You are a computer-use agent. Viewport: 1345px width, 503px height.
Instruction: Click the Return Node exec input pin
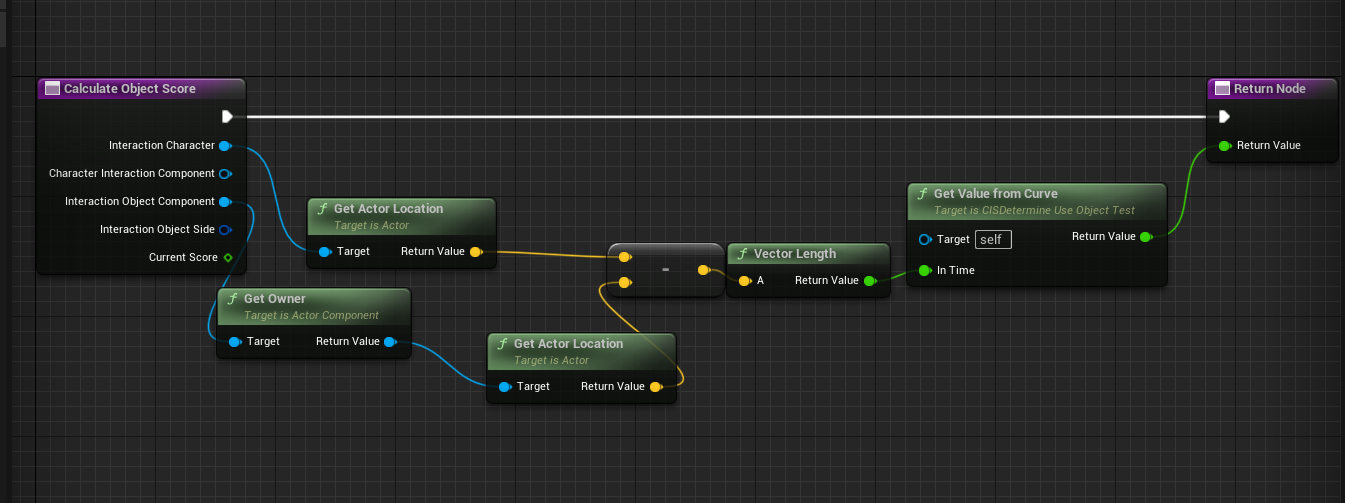[1223, 117]
